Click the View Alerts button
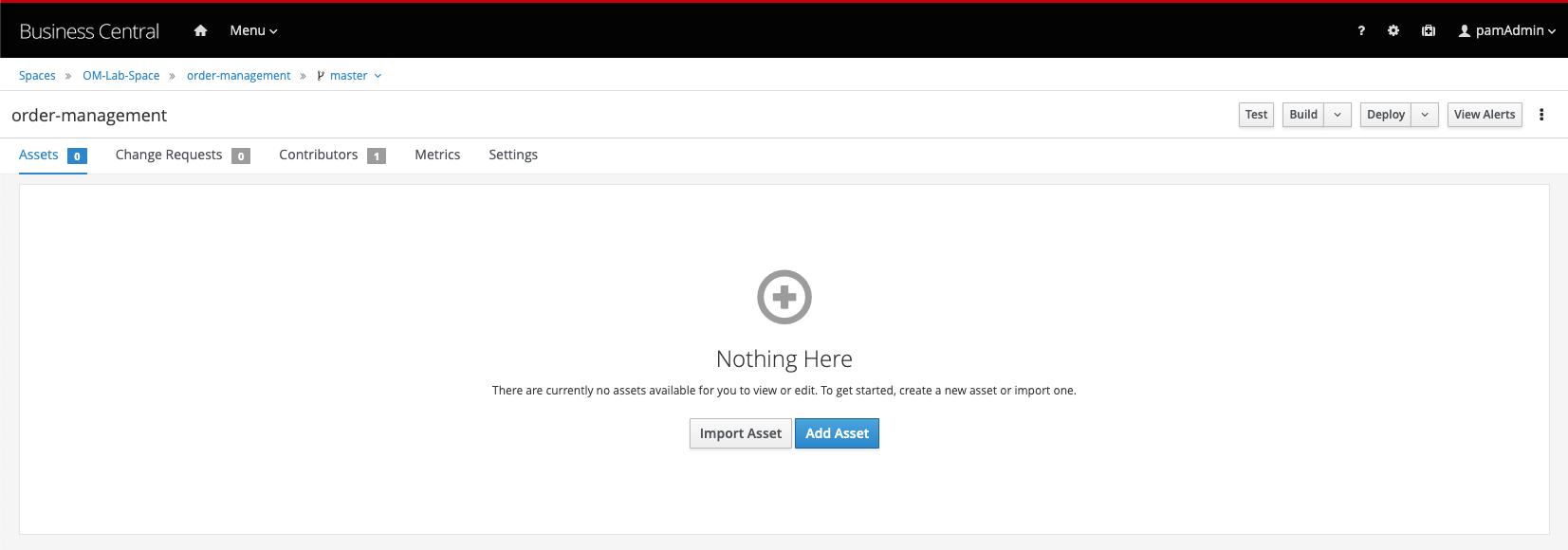Image resolution: width=1568 pixels, height=550 pixels. click(1485, 115)
